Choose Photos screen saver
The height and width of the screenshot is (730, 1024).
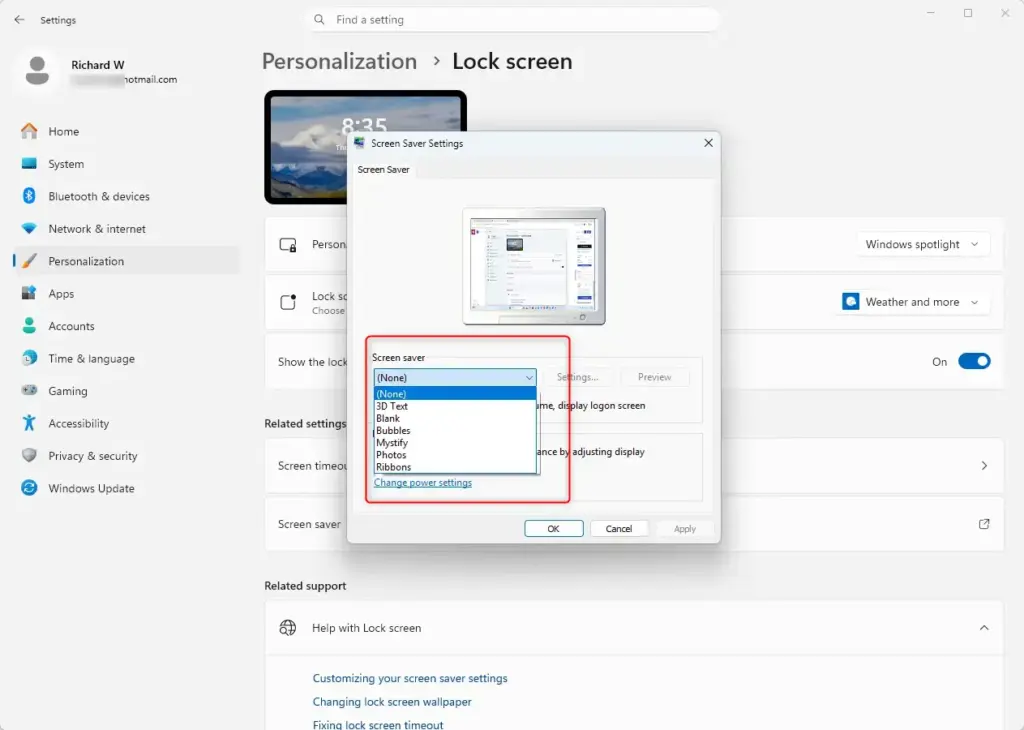click(455, 454)
